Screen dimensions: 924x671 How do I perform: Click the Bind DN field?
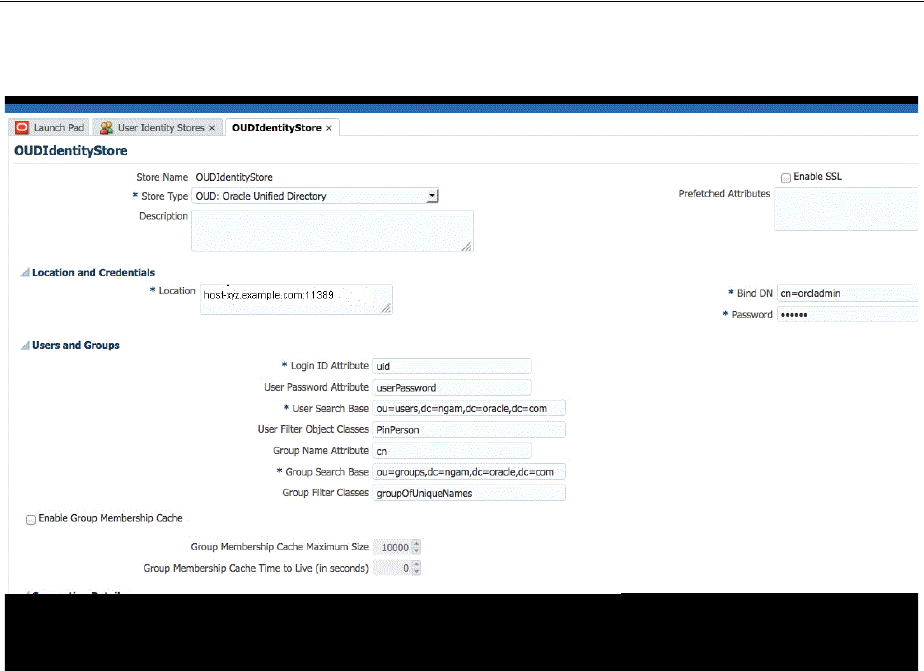coord(847,293)
